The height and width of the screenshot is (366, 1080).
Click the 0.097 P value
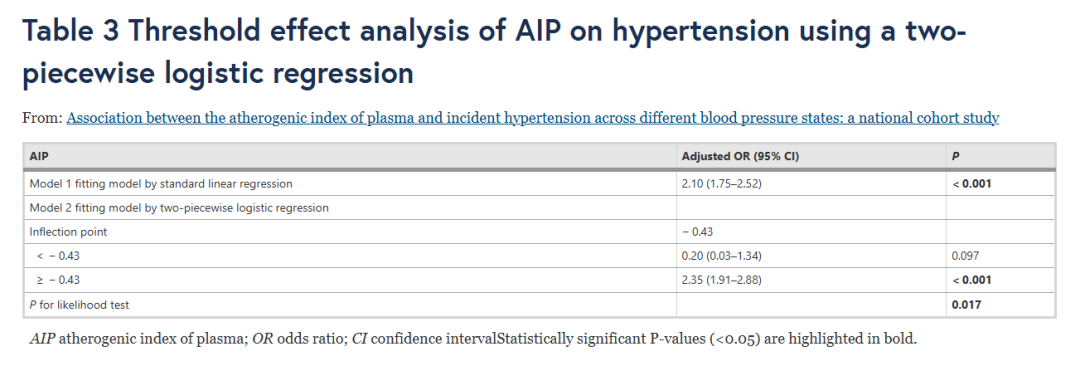pyautogui.click(x=964, y=256)
